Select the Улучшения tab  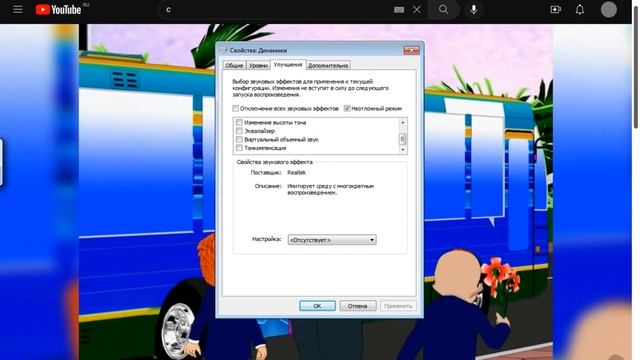[288, 64]
